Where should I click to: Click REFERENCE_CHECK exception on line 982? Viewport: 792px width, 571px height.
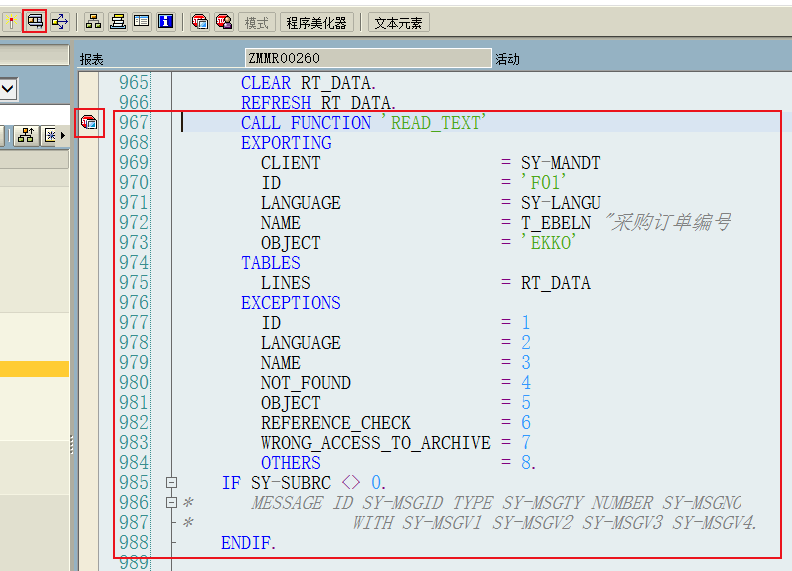[336, 423]
